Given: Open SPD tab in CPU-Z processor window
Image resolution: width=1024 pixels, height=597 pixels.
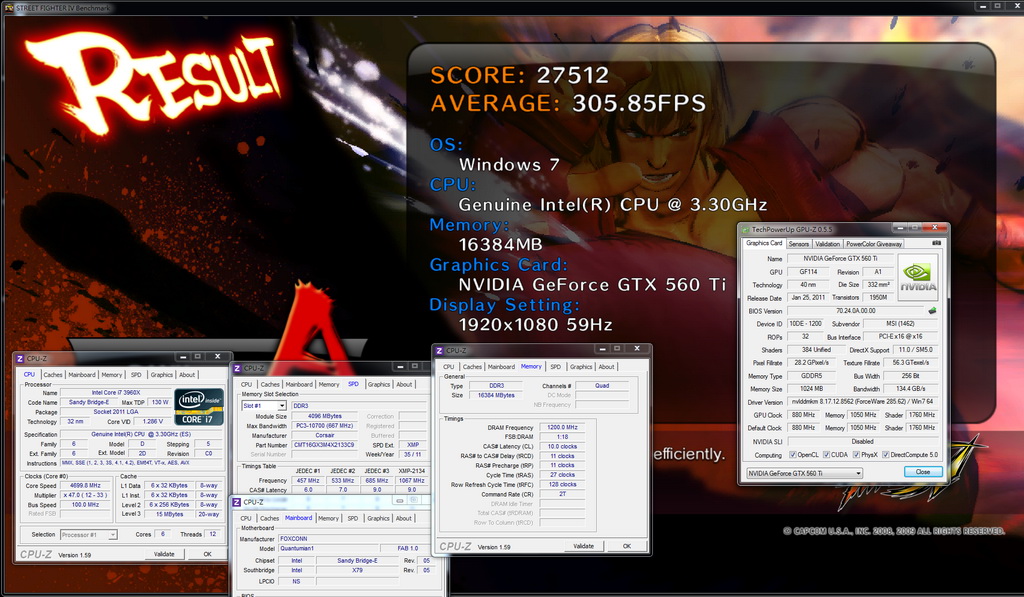Looking at the screenshot, I should click(x=136, y=375).
